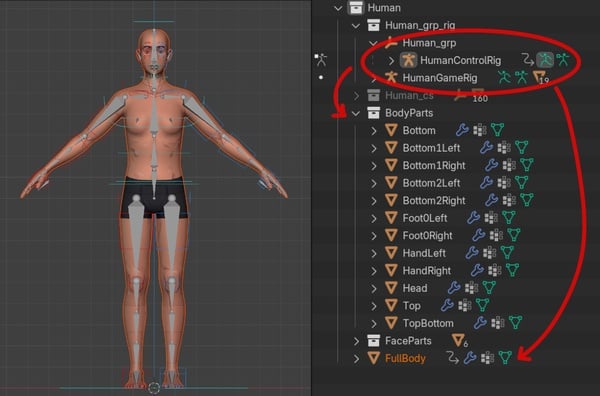Viewport: 600px width, 396px height.
Task: Click the Head mesh object icon
Action: pyautogui.click(x=391, y=288)
